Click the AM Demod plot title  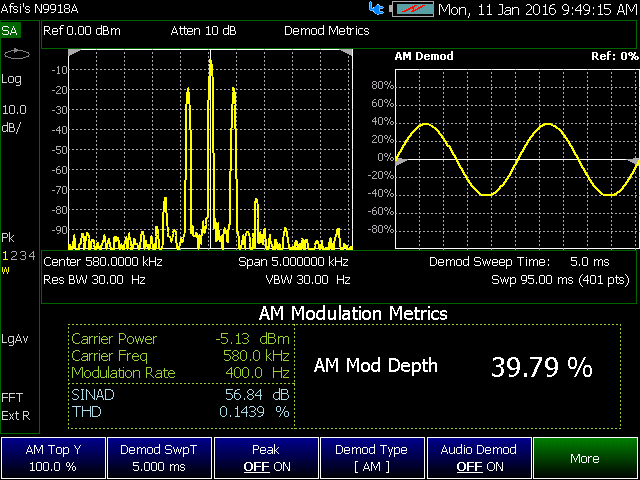pyautogui.click(x=424, y=56)
